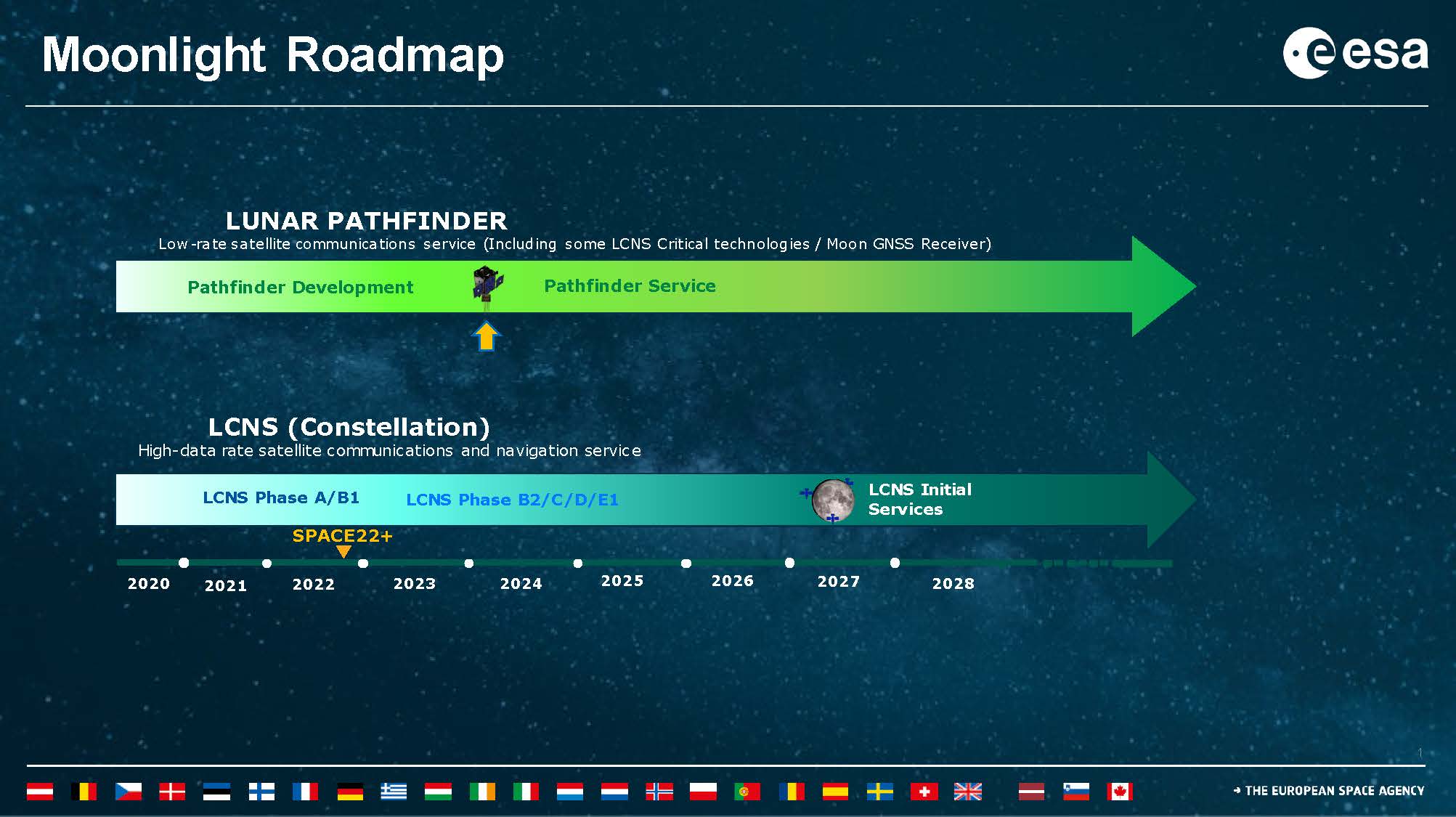Select the Spain flag
1456x817 pixels.
[x=835, y=792]
